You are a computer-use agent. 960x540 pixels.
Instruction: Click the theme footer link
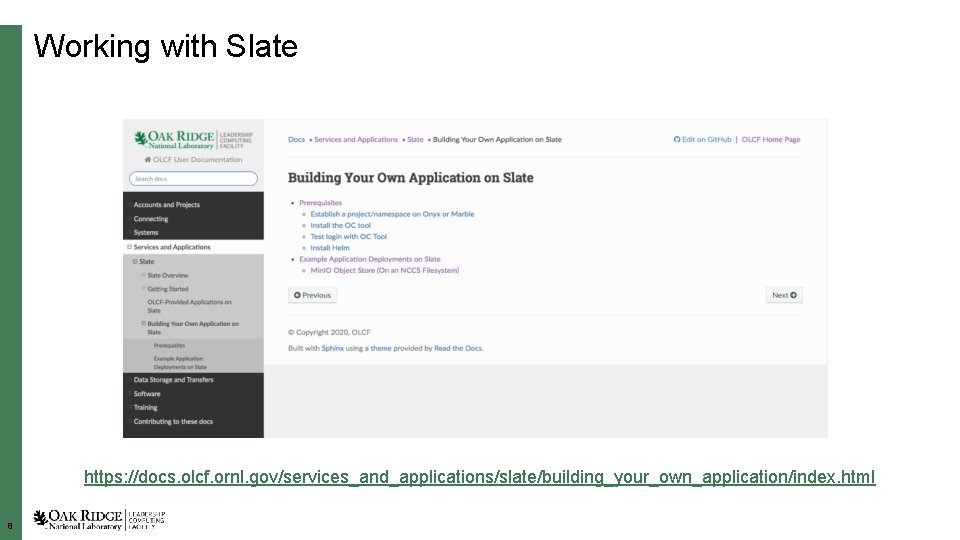click(381, 348)
